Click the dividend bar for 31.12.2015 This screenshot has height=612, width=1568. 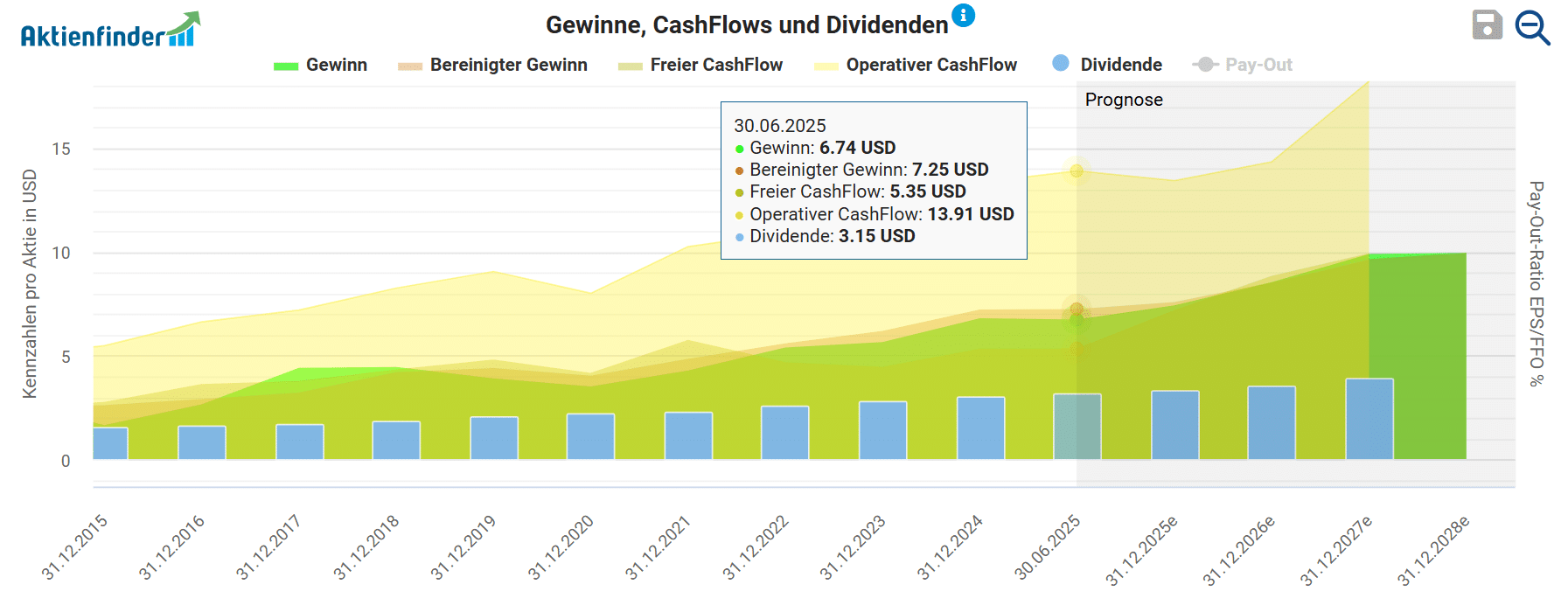pos(110,443)
